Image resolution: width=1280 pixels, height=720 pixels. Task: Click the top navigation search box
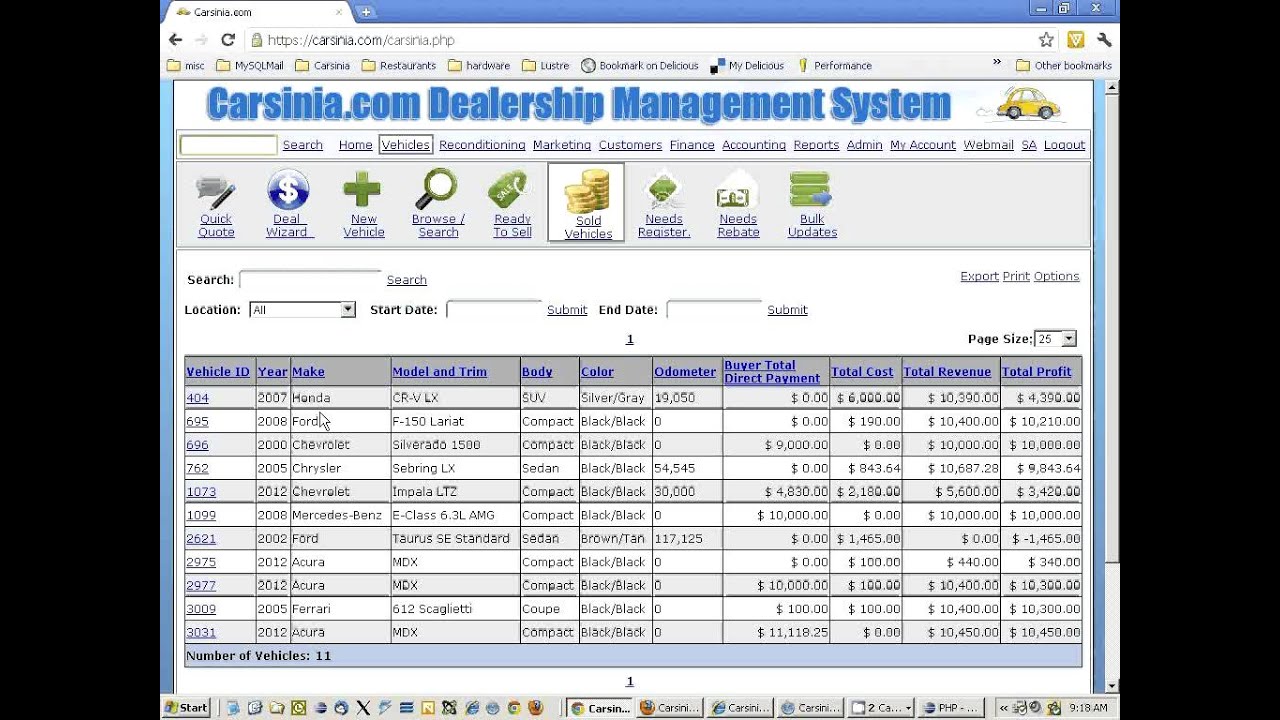click(x=228, y=145)
